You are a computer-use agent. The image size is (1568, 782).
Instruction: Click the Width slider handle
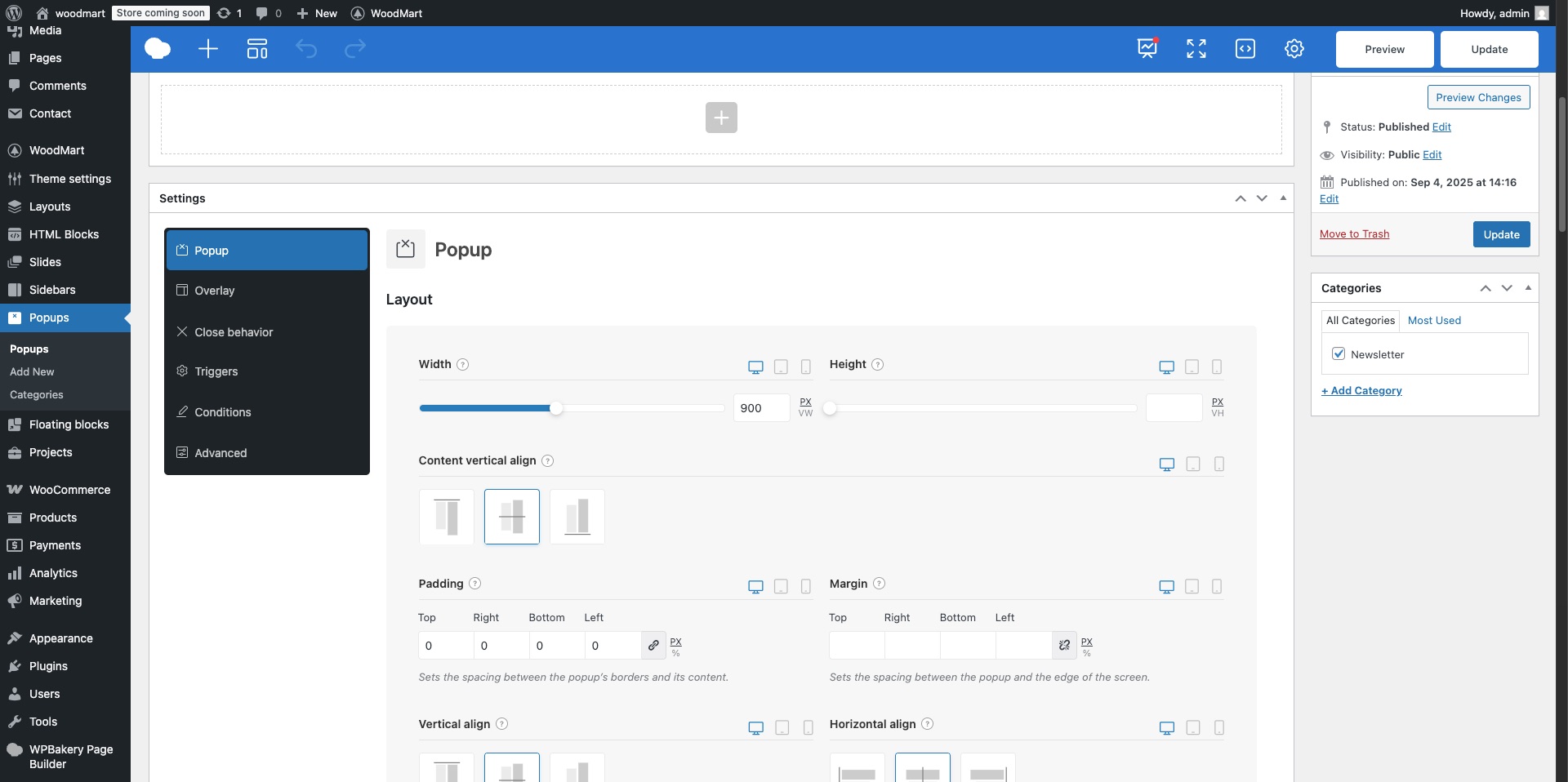tap(556, 408)
